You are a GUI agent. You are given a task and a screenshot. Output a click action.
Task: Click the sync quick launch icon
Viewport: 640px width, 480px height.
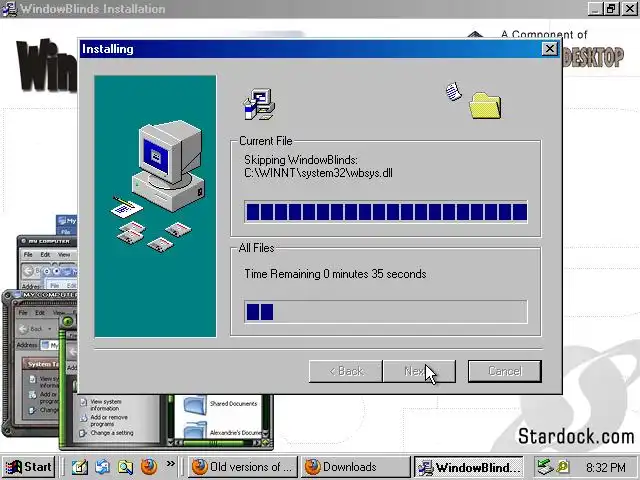point(102,467)
